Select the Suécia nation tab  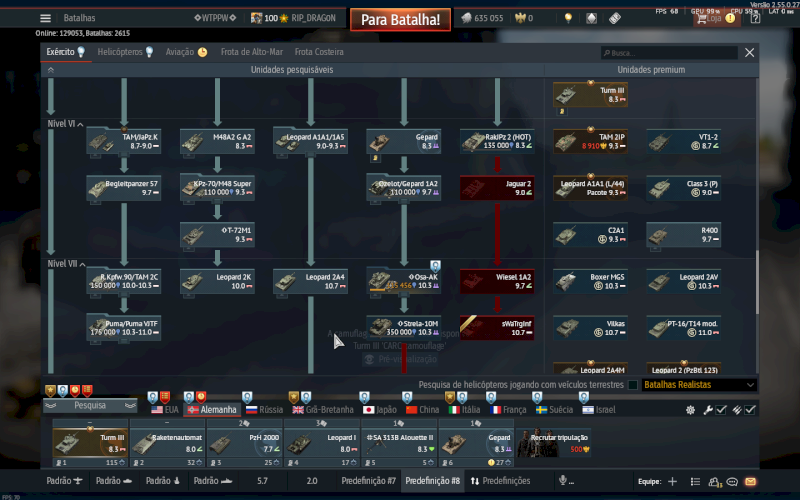(555, 410)
